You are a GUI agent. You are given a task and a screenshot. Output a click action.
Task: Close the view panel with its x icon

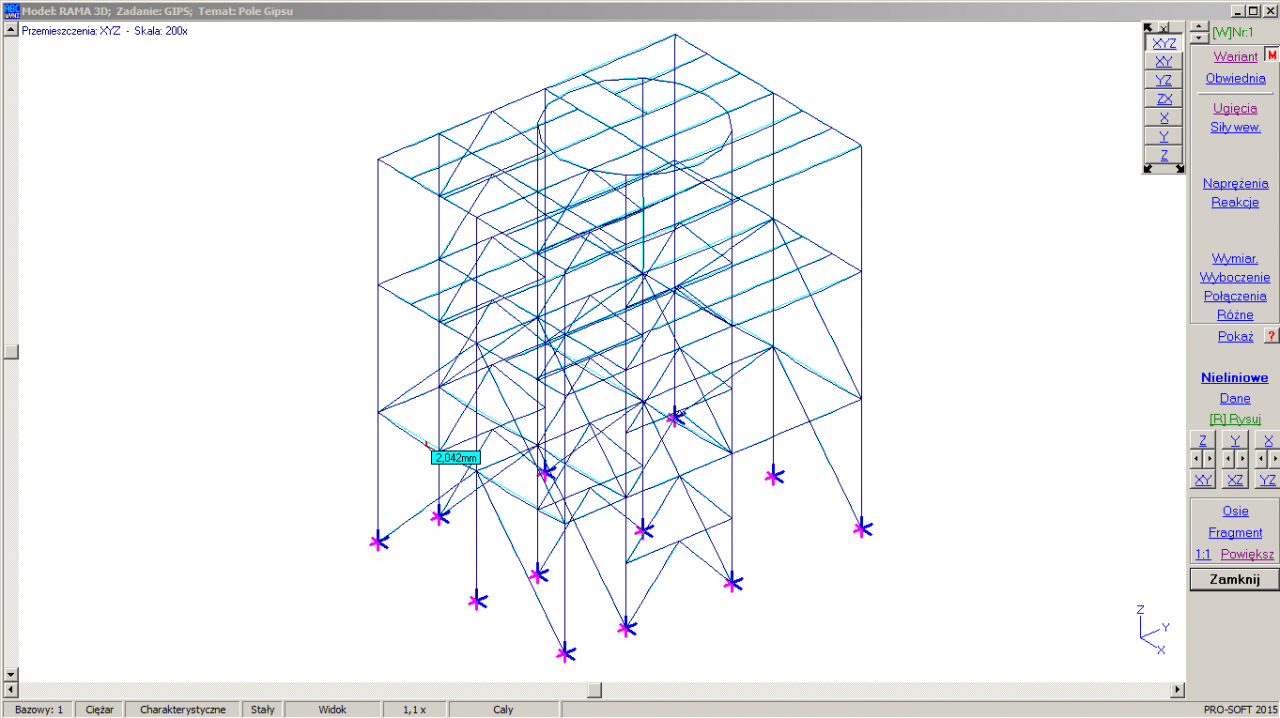coord(1164,28)
